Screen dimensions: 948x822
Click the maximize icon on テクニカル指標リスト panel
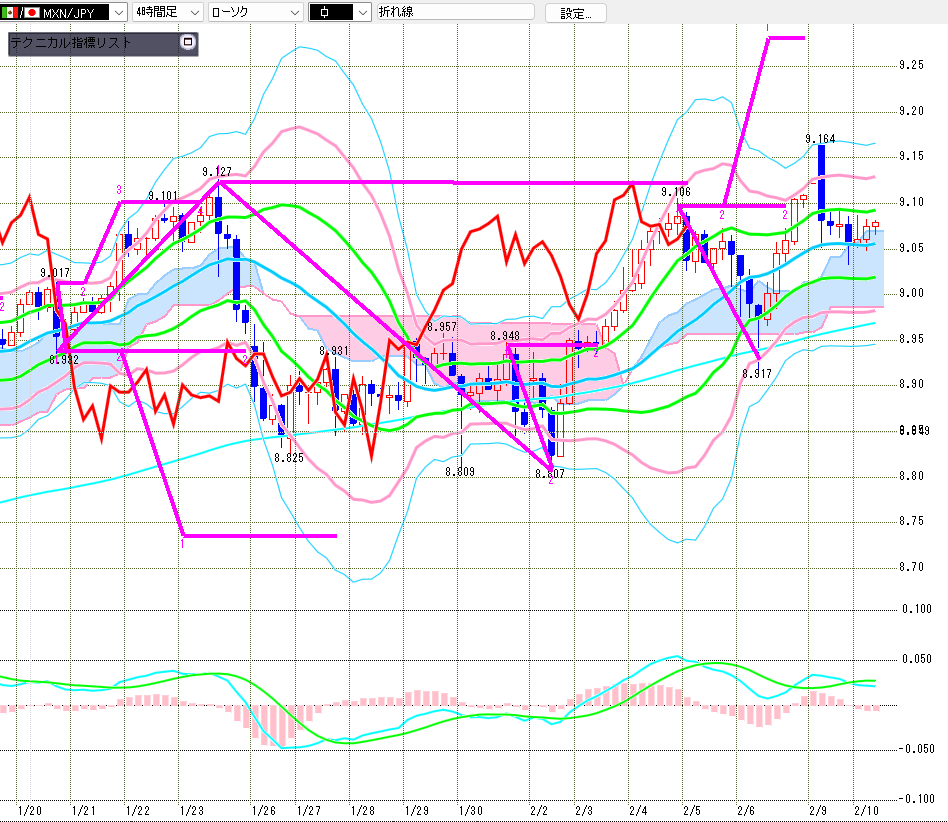click(186, 43)
